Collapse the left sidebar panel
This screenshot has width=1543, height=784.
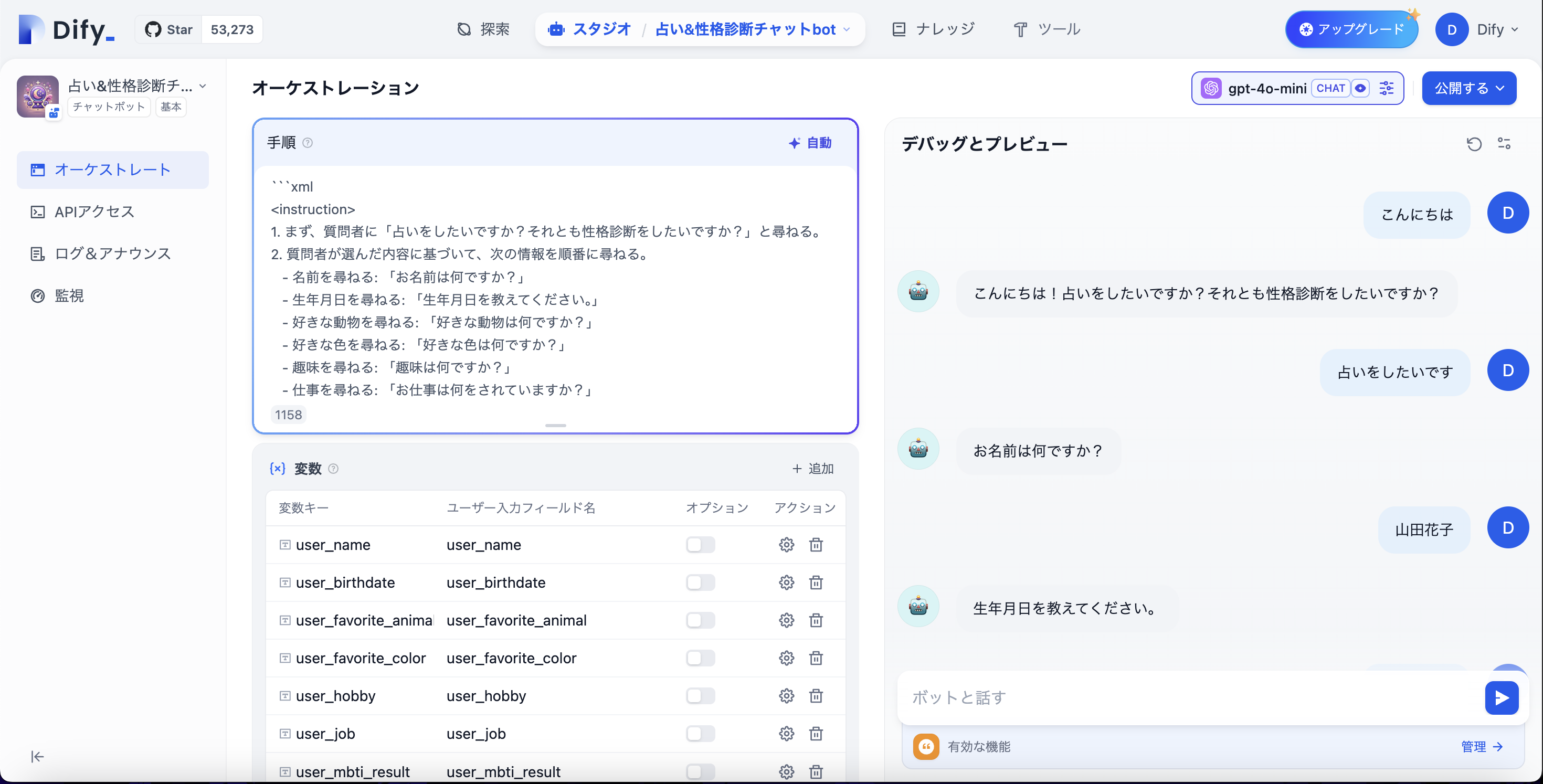point(37,756)
